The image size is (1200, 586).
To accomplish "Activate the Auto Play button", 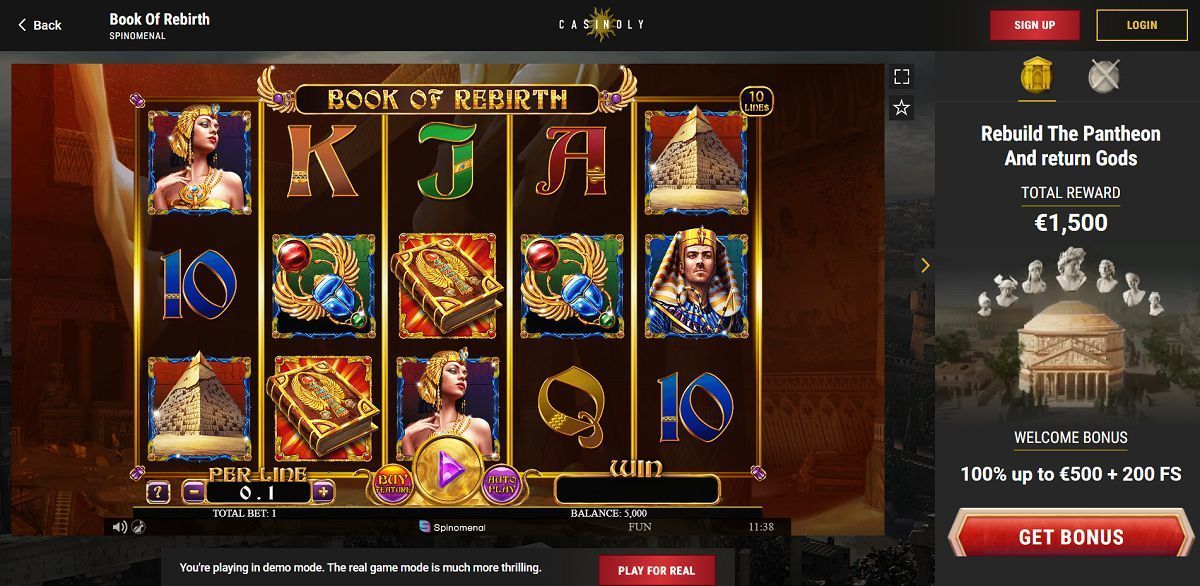I will [502, 485].
